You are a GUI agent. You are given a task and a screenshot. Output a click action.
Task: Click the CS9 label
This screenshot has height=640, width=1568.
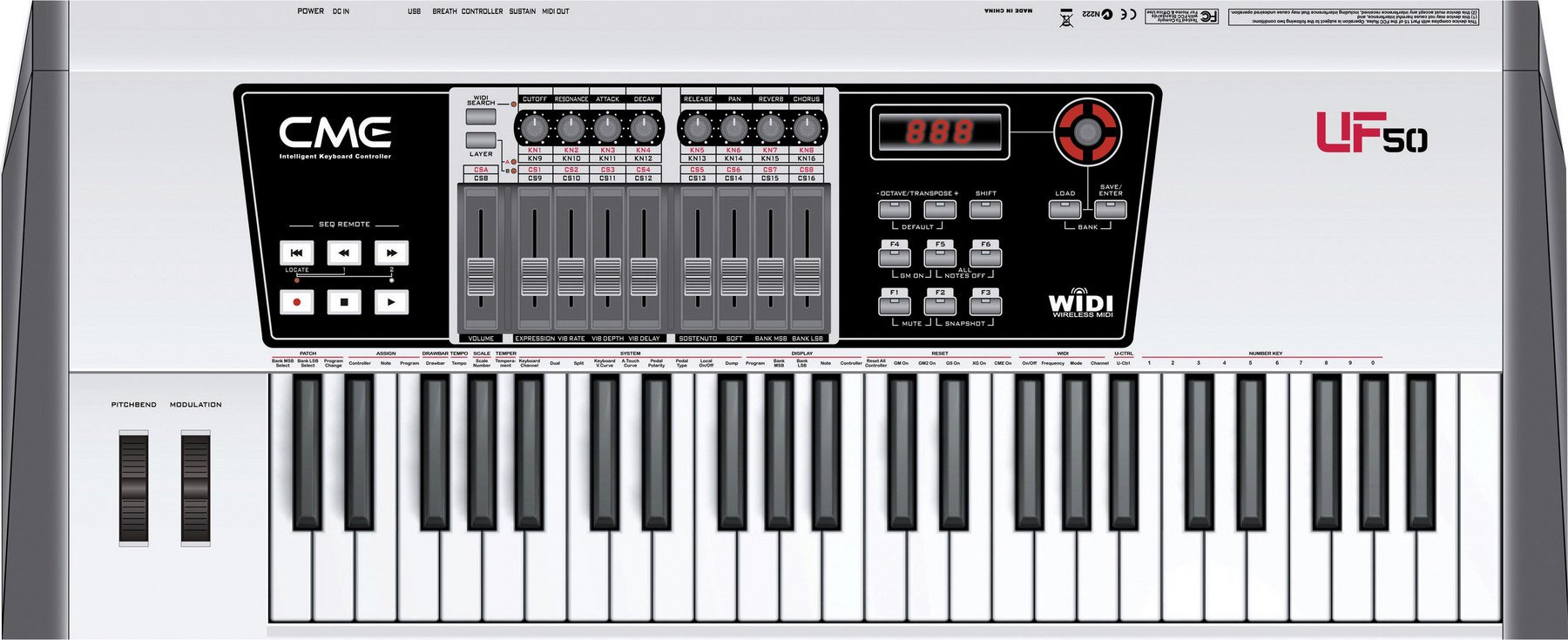pos(535,179)
